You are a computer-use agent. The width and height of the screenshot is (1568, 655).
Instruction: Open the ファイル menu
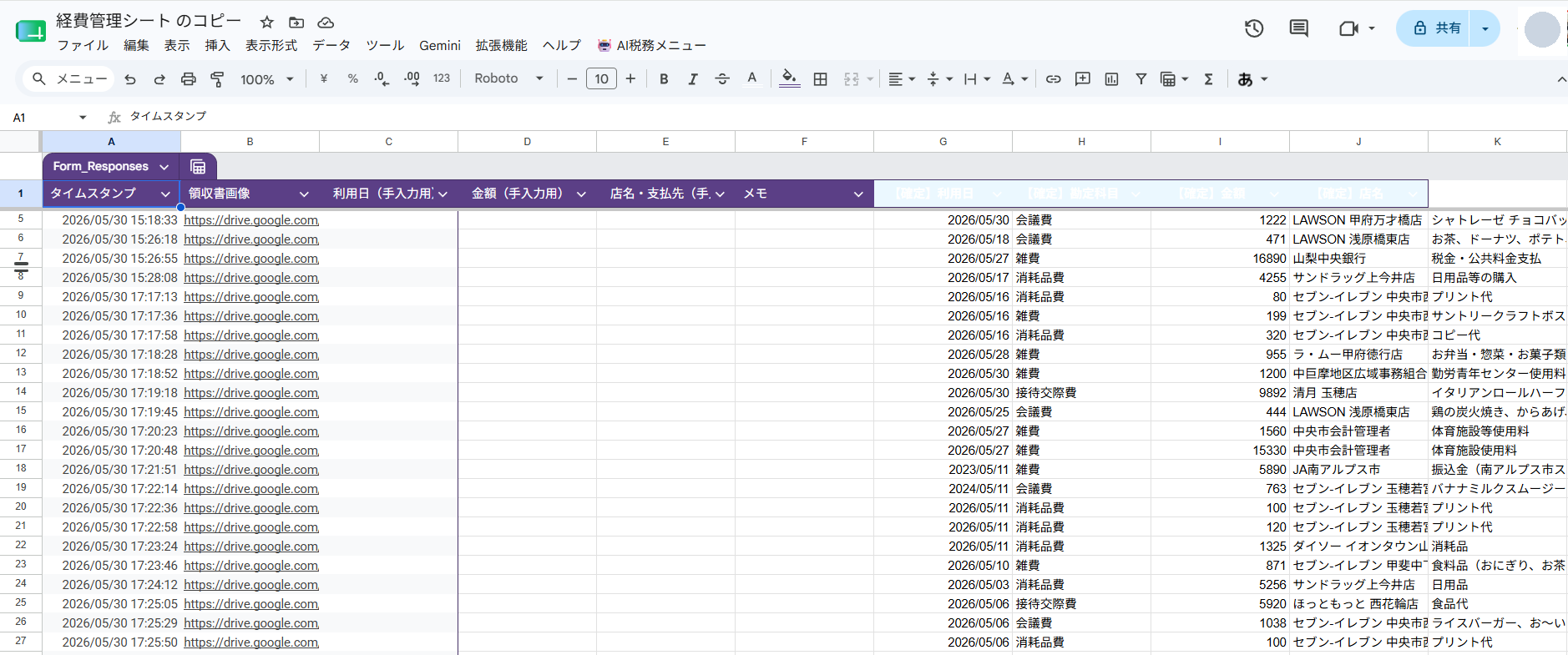coord(83,45)
